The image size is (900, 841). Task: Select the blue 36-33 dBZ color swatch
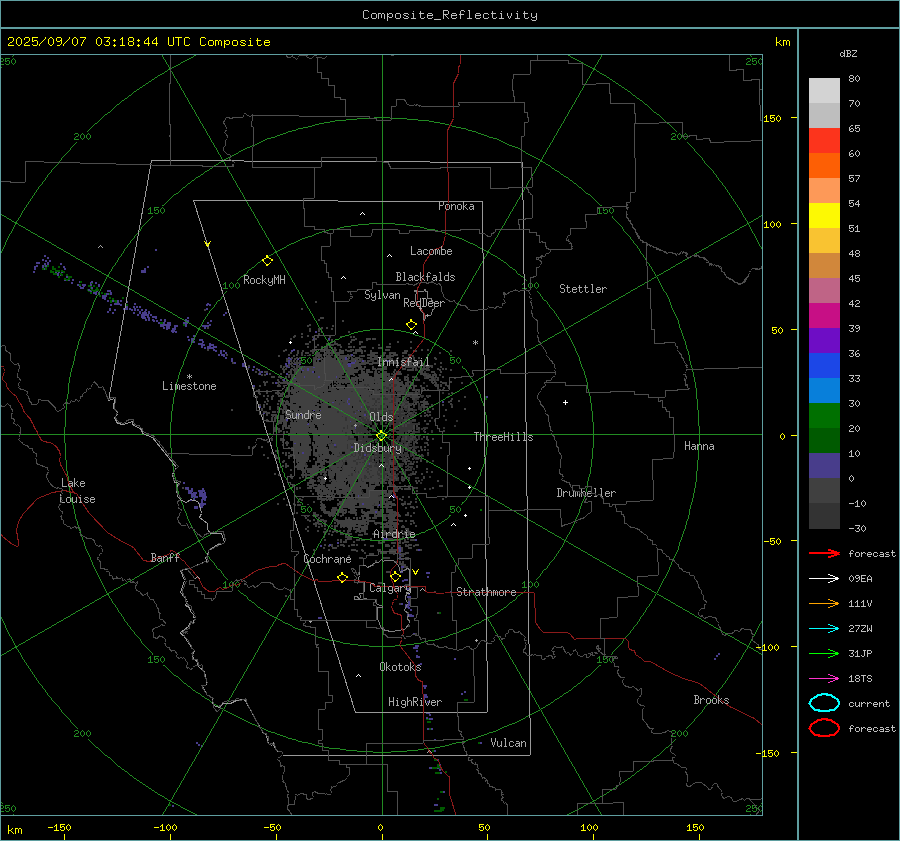824,366
